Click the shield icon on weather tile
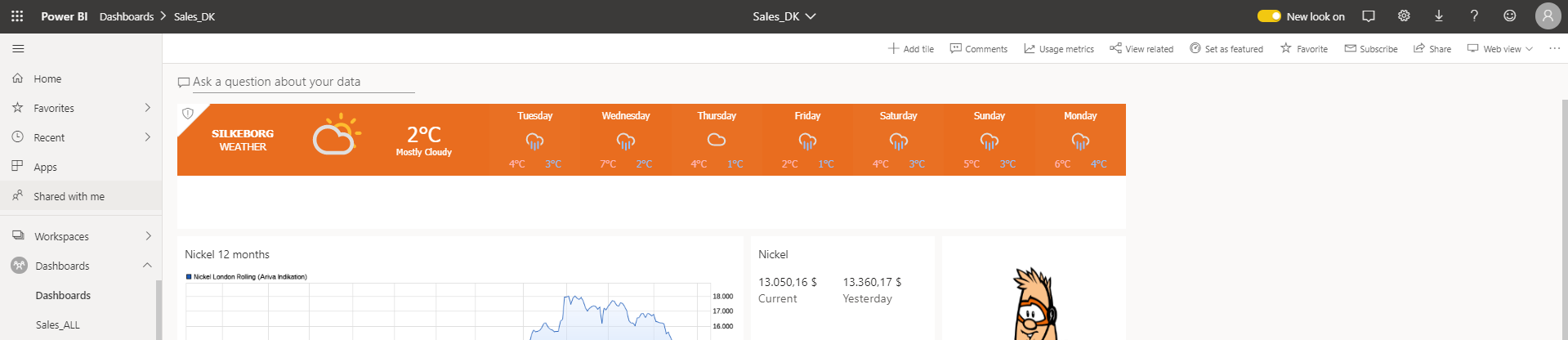Image resolution: width=1568 pixels, height=340 pixels. tap(187, 114)
